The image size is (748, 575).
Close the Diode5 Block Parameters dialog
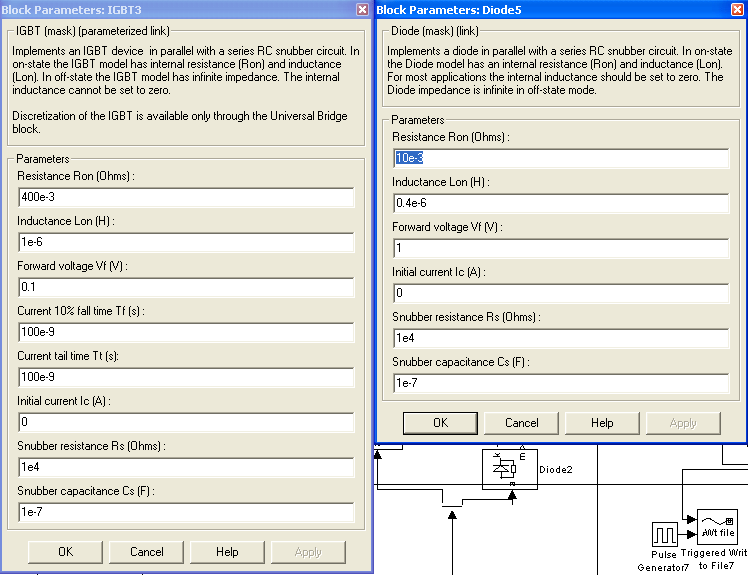point(738,10)
